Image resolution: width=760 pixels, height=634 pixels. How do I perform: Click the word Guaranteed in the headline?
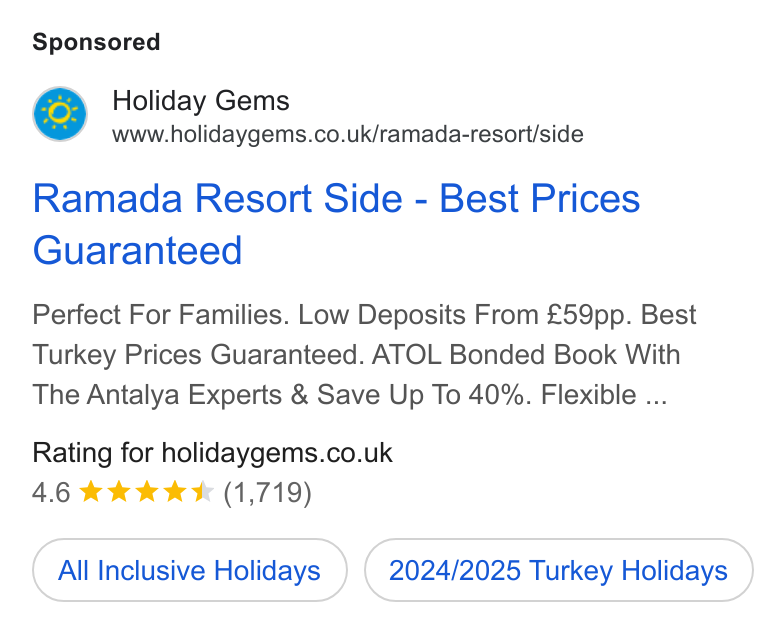click(137, 251)
